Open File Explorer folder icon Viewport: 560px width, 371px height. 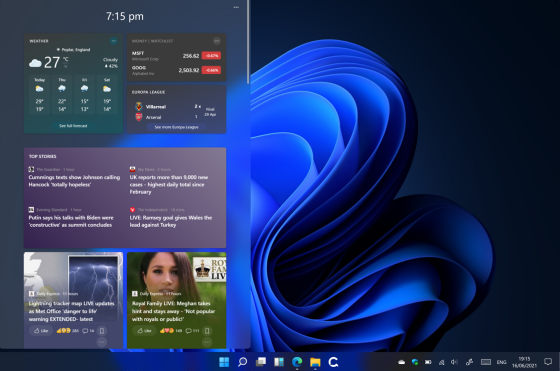click(x=315, y=362)
